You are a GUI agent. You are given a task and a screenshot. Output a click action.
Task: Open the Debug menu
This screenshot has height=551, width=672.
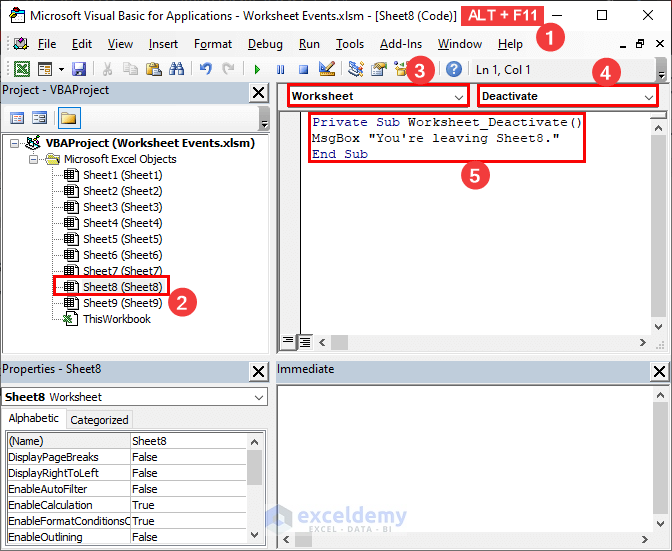(x=265, y=44)
